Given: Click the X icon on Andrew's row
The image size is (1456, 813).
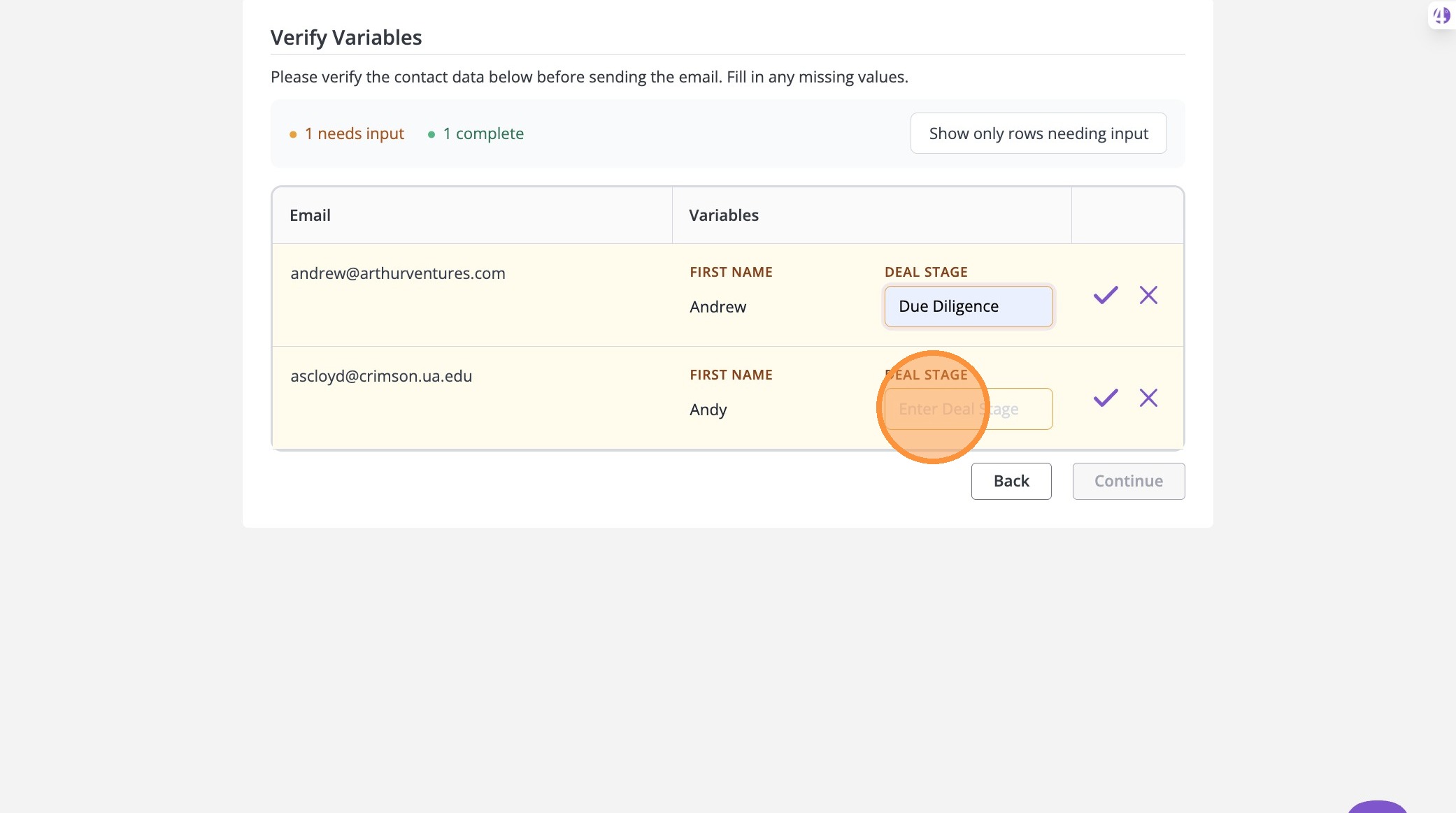Looking at the screenshot, I should click(x=1148, y=295).
